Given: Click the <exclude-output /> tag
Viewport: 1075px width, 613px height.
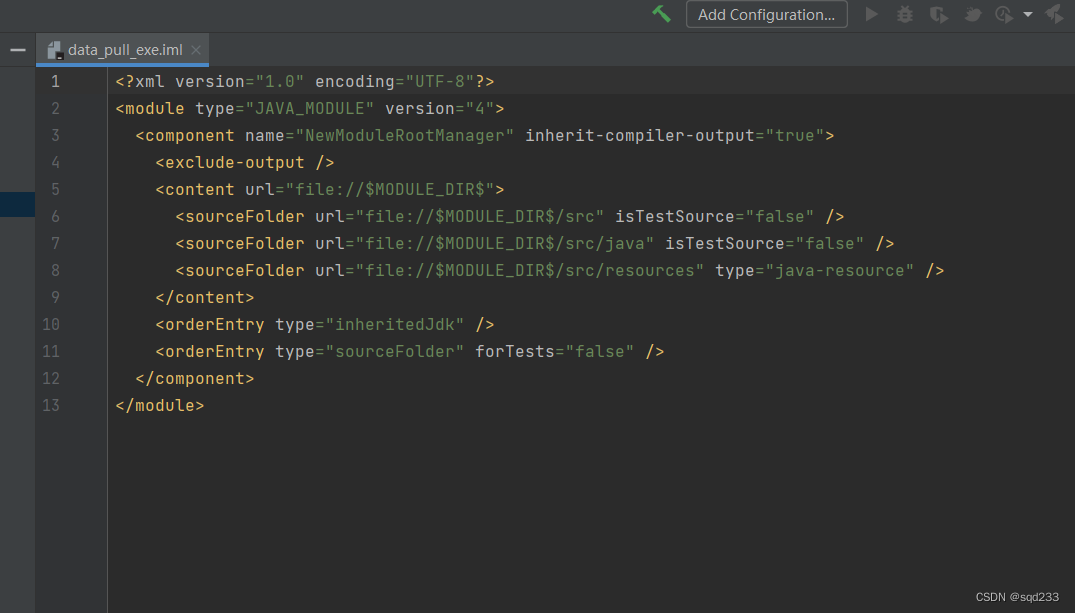Looking at the screenshot, I should pyautogui.click(x=245, y=163).
